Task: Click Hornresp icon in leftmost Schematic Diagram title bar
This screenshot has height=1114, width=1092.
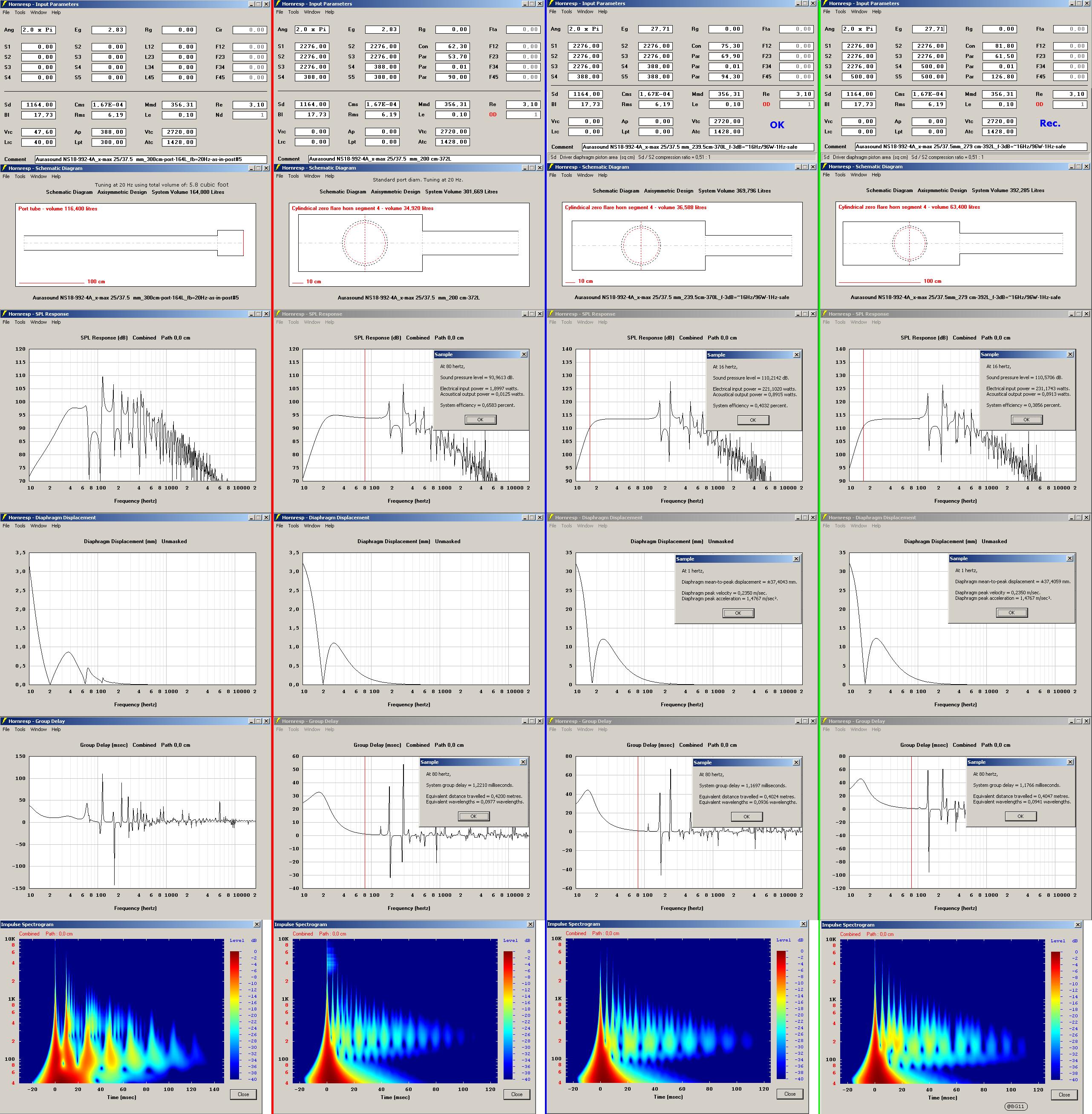Action: click(5, 168)
